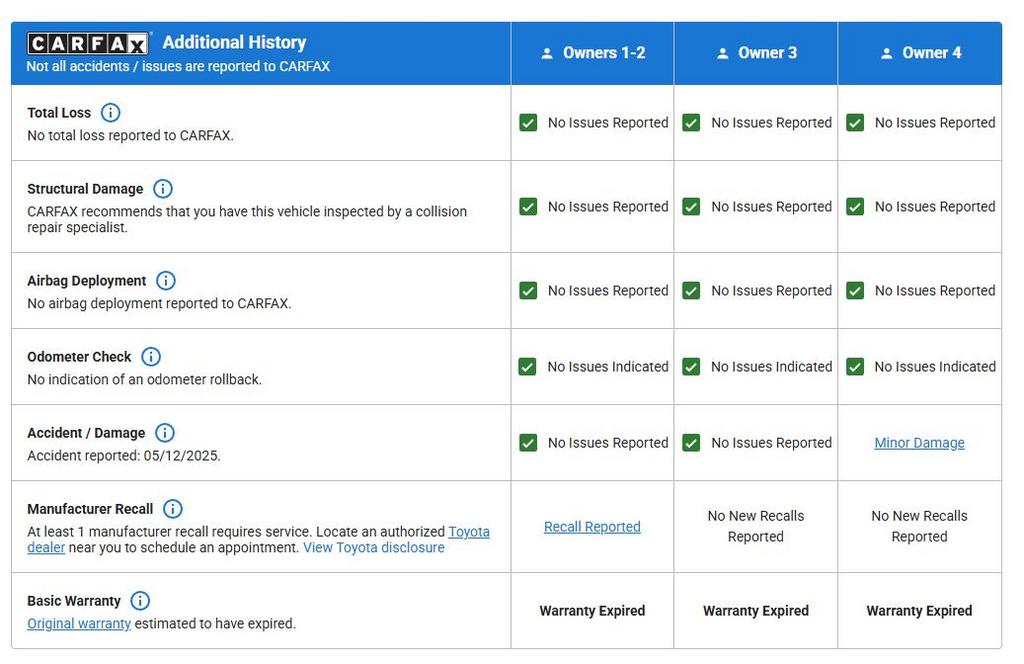Click the CARFAX logo in the header
Screen dimensions: 1024x664
[88, 43]
